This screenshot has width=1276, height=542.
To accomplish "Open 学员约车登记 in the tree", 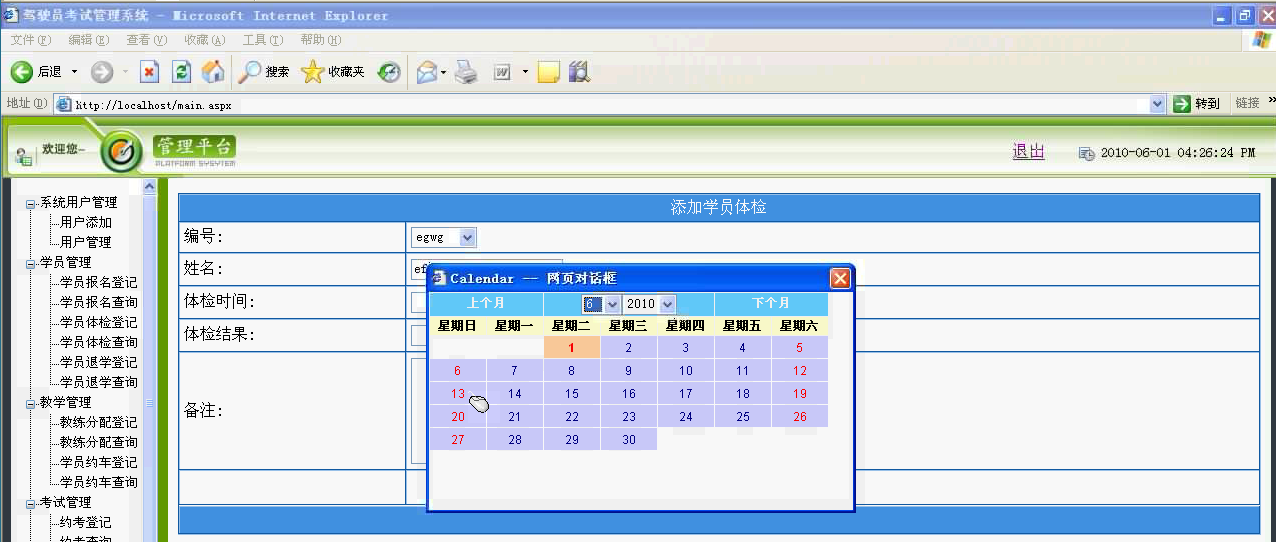I will click(x=99, y=462).
